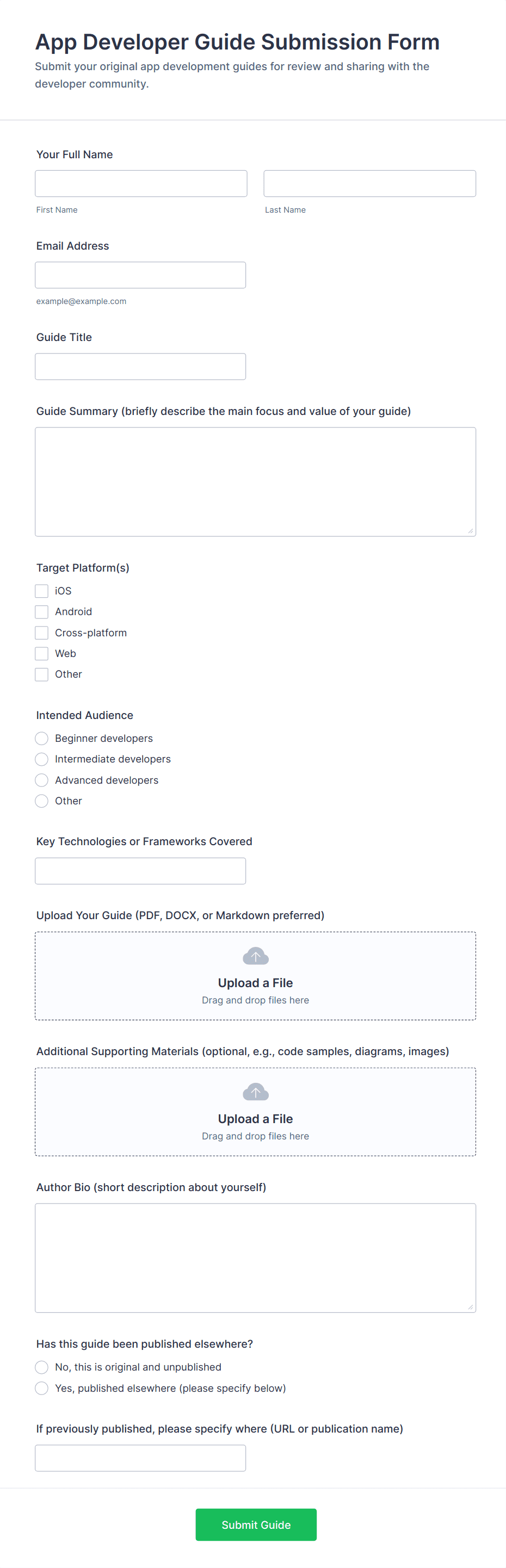Tick the Cross-platform checkbox
The image size is (506, 1568).
point(41,633)
